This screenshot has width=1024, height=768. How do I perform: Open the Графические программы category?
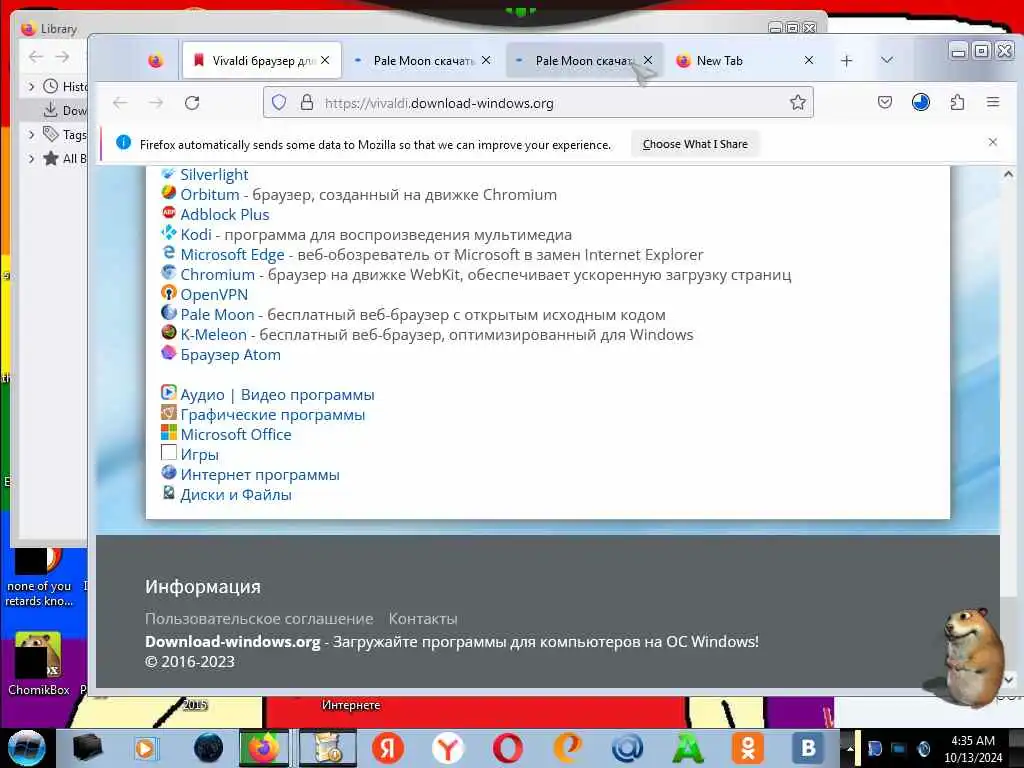pyautogui.click(x=272, y=415)
